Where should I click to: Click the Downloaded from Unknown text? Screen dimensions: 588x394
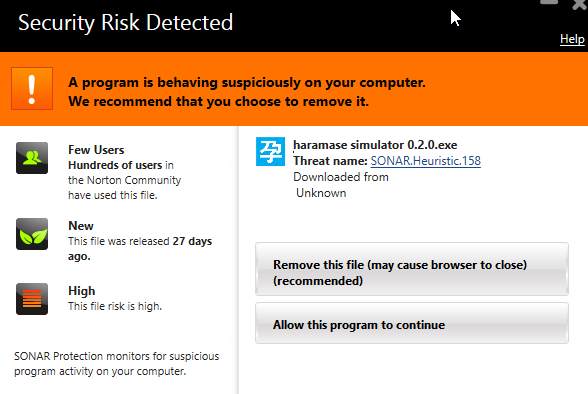340,185
